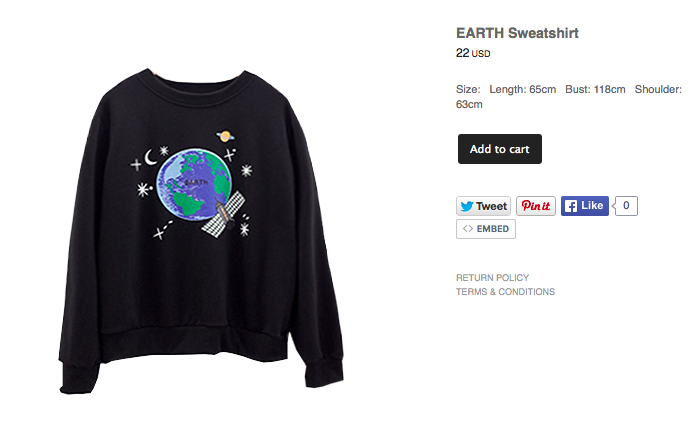Click the angle-brackets embed icon

(x=467, y=229)
